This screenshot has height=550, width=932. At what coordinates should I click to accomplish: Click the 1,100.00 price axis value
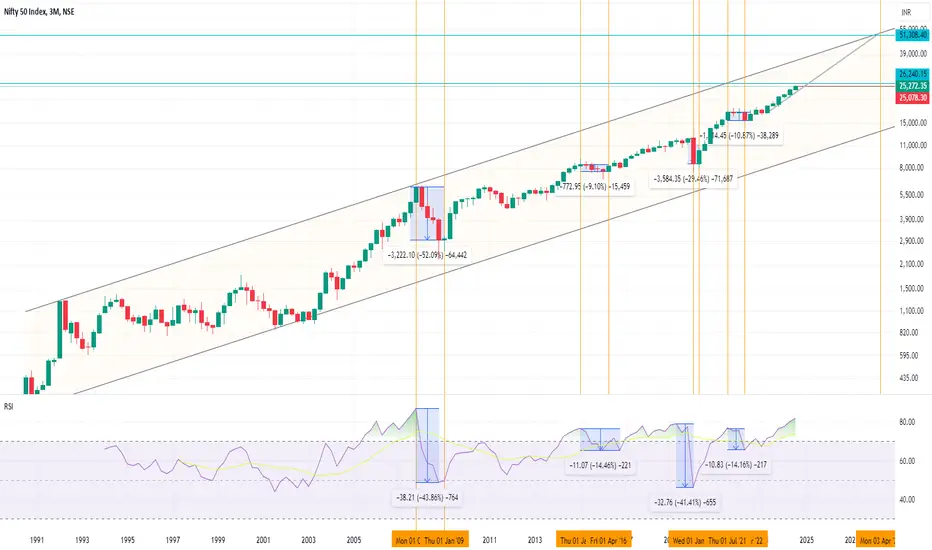pos(911,311)
